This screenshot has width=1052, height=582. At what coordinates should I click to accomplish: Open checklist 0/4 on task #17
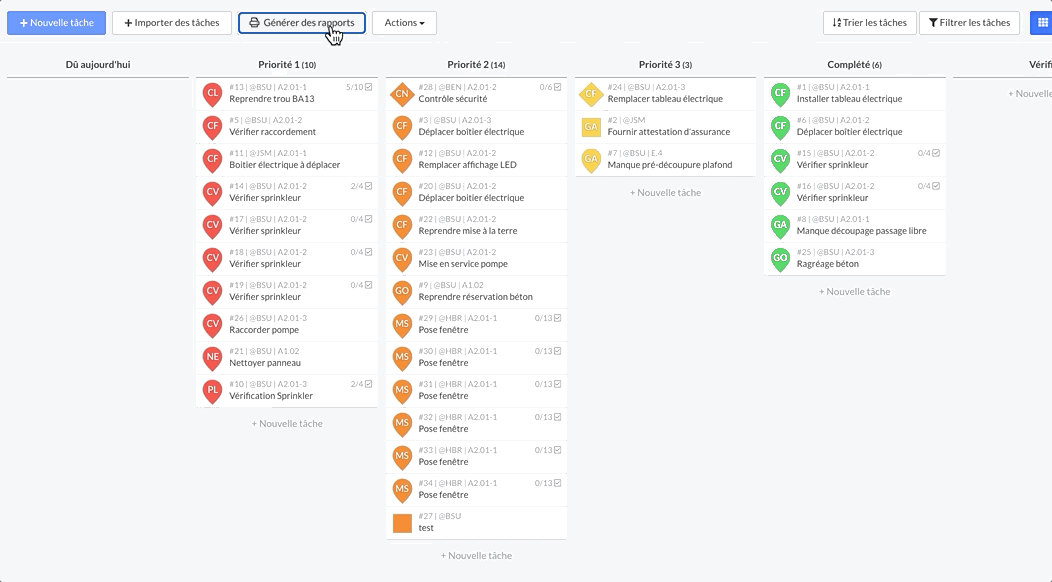tap(361, 219)
